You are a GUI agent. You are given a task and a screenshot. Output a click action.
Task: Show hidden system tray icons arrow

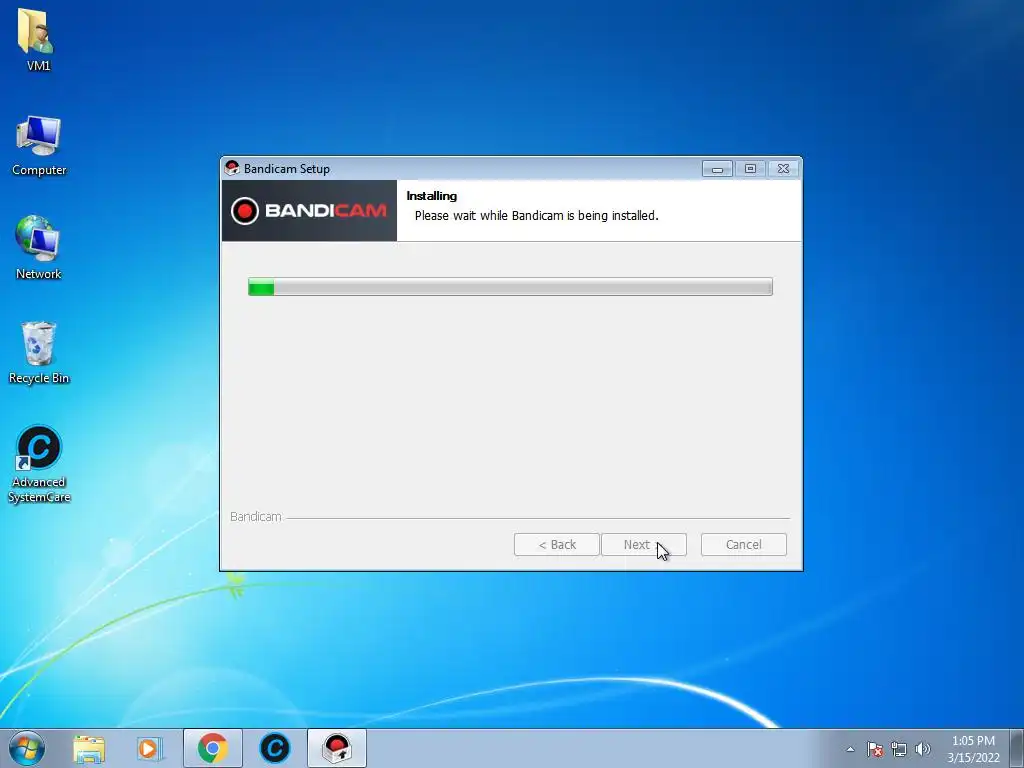(850, 749)
